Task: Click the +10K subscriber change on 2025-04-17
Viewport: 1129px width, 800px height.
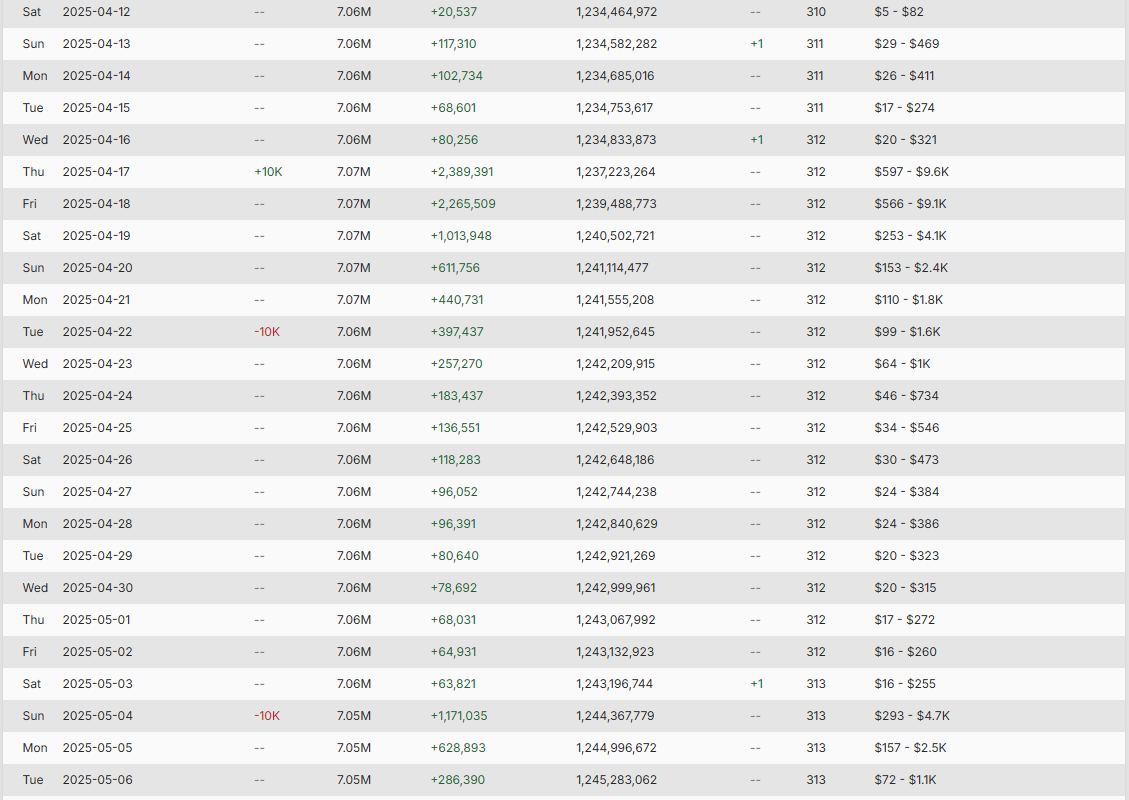Action: pyautogui.click(x=269, y=172)
